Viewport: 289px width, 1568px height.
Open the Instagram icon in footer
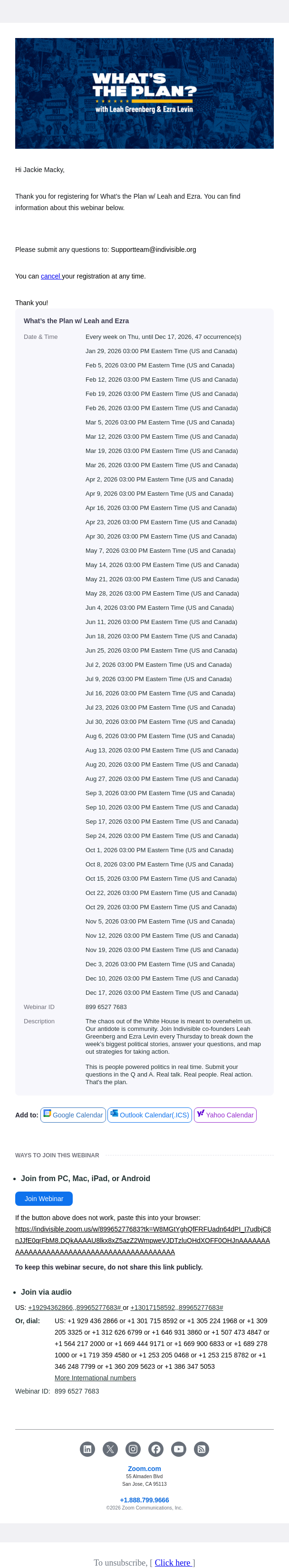(x=133, y=1449)
